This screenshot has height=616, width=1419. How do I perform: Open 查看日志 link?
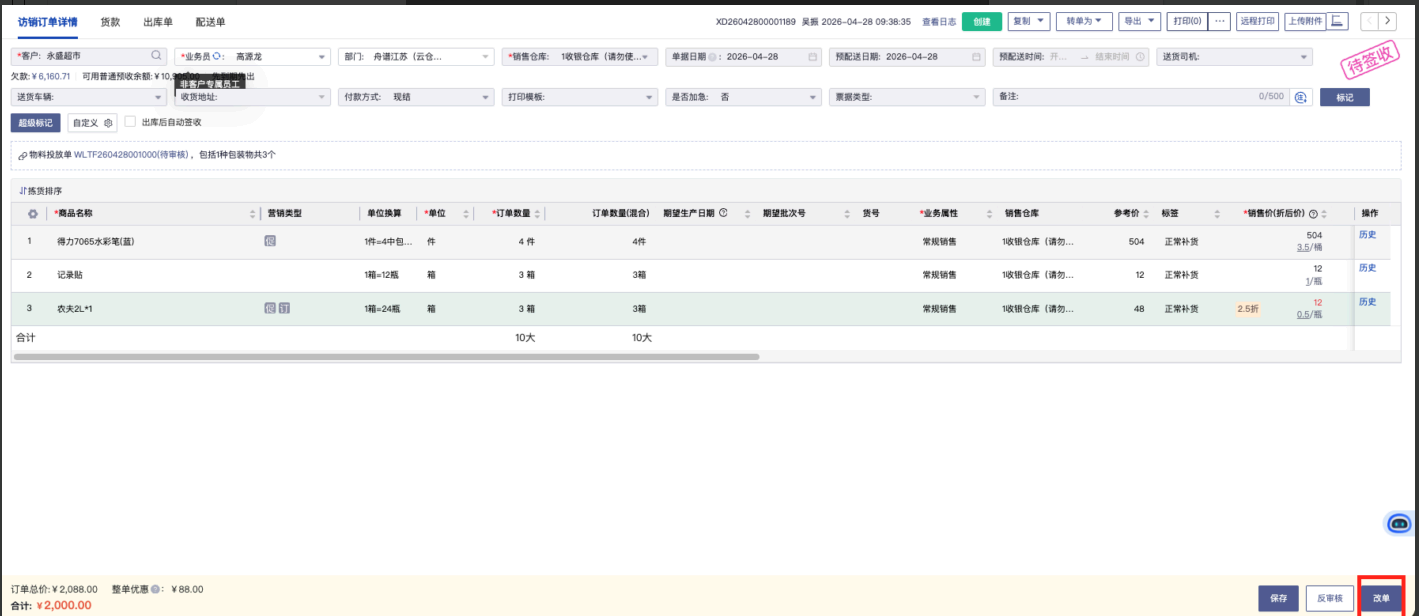(x=938, y=21)
